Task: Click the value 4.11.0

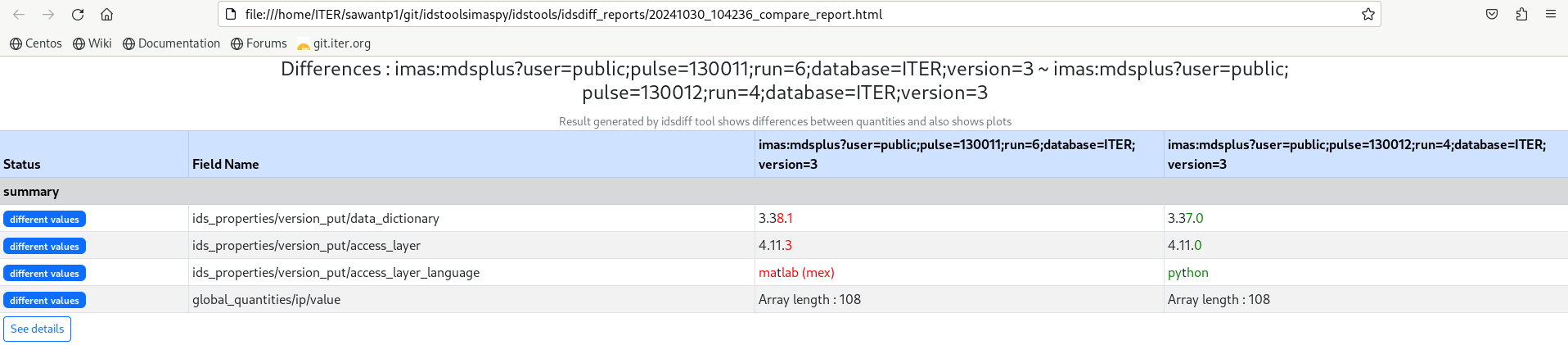Action: pyautogui.click(x=1185, y=245)
